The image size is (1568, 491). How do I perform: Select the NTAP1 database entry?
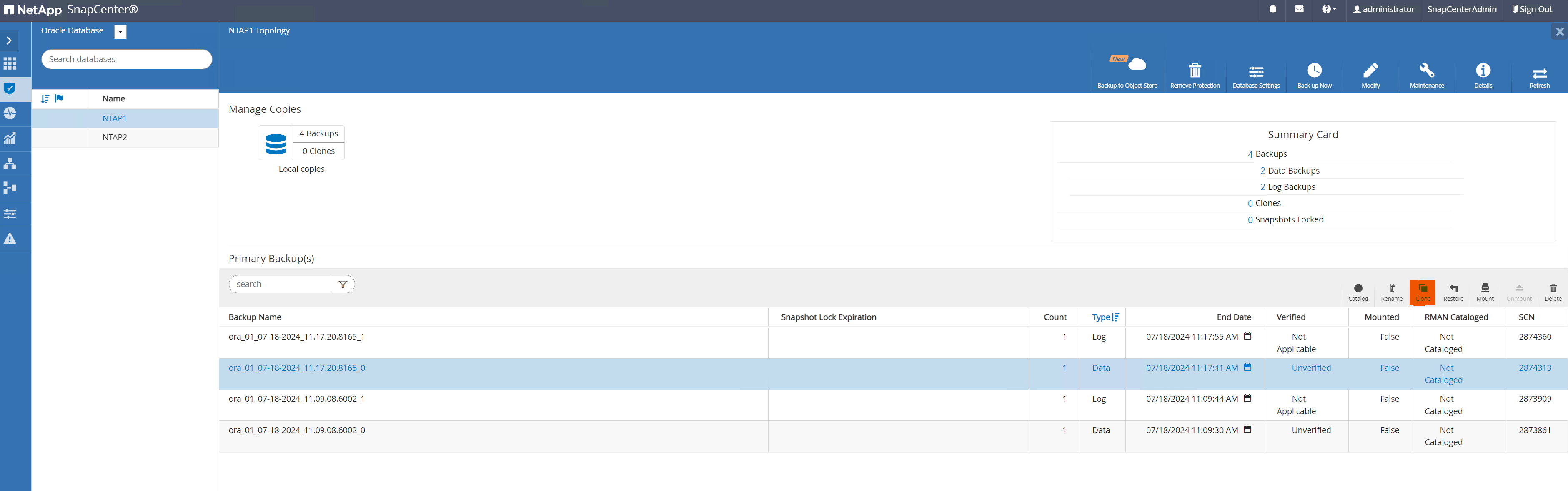113,118
